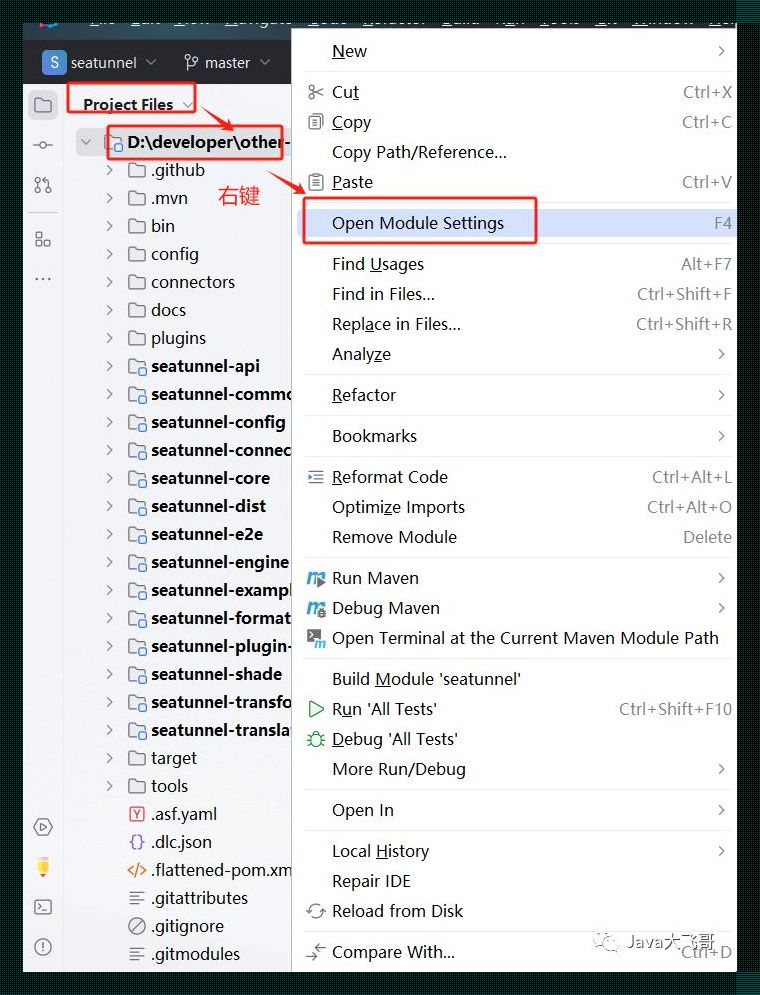Click the .asf.yaml file icon
The width and height of the screenshot is (760, 995).
[x=136, y=814]
